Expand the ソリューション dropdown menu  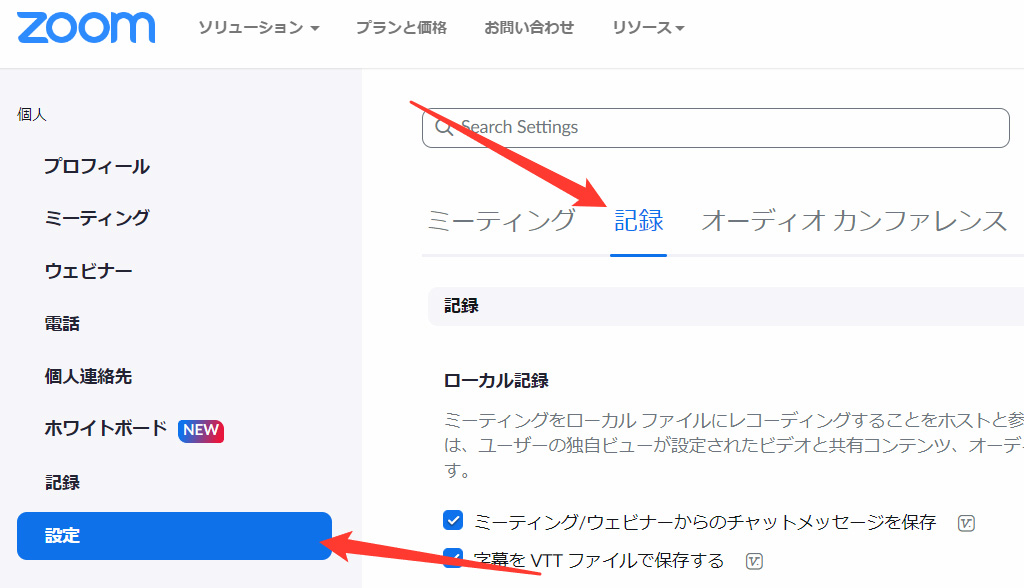[x=258, y=28]
